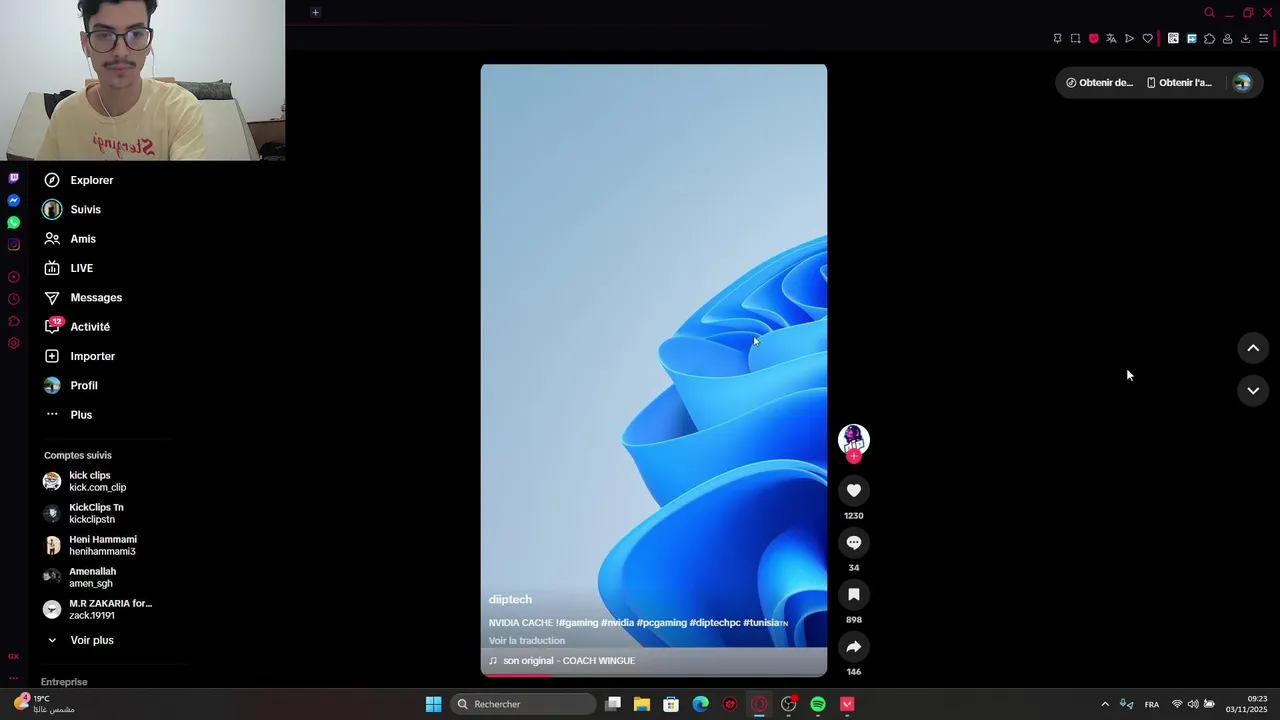Open the volume control in system tray

pyautogui.click(x=1193, y=704)
